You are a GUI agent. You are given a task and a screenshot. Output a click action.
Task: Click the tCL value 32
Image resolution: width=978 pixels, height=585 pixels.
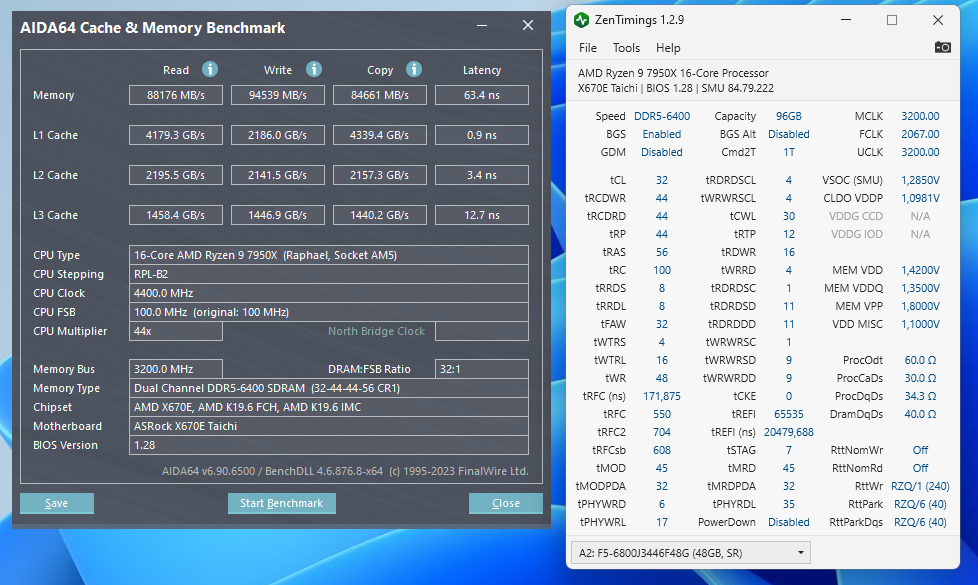point(662,180)
